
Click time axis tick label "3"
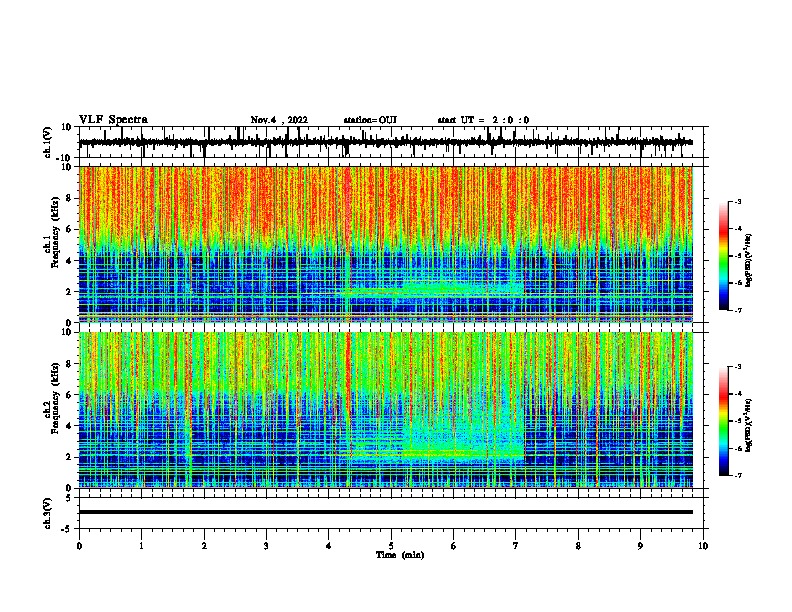(x=266, y=546)
